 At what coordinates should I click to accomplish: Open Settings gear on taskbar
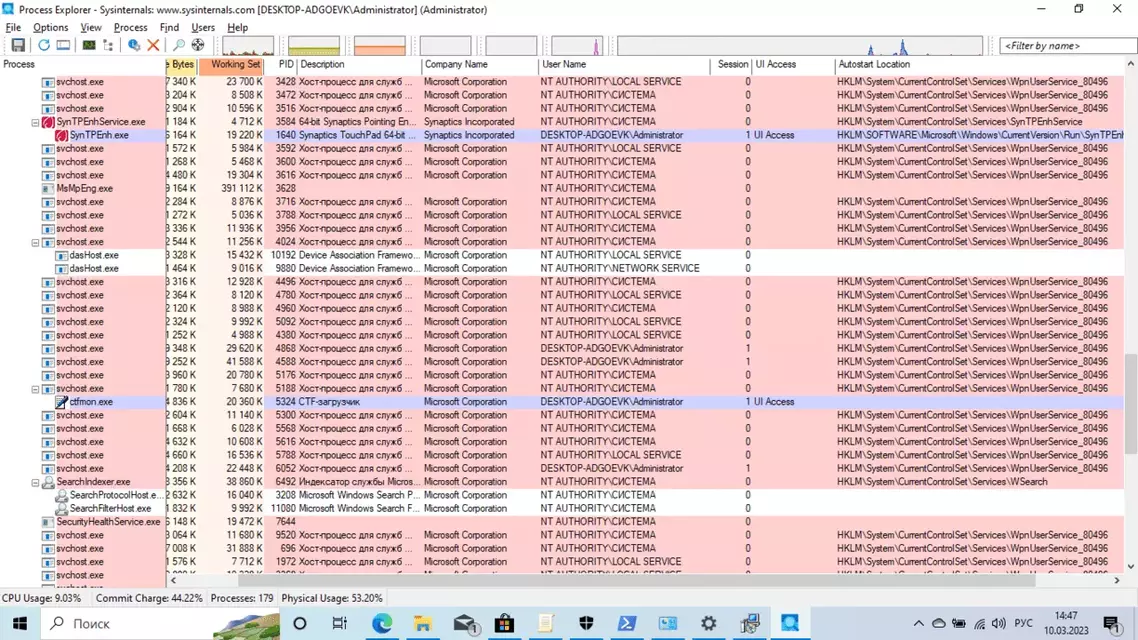pos(708,623)
